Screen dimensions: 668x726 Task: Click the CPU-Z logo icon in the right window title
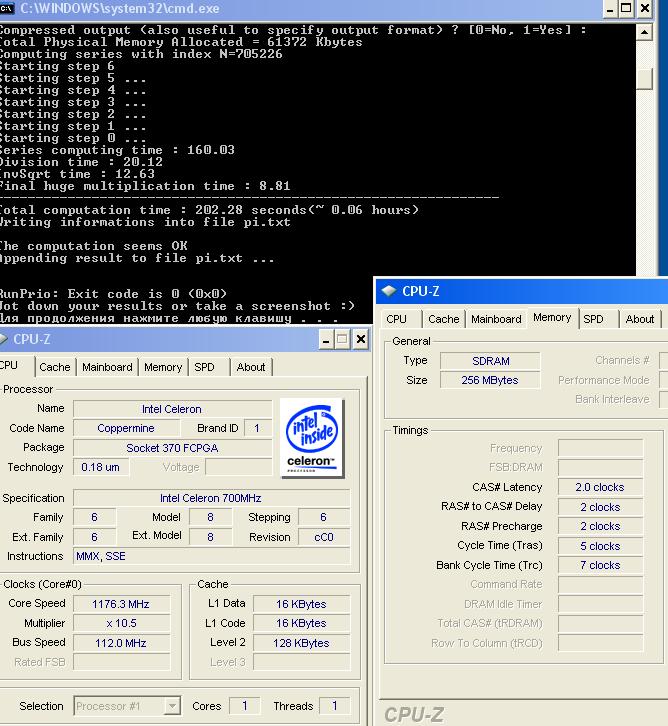coord(388,291)
